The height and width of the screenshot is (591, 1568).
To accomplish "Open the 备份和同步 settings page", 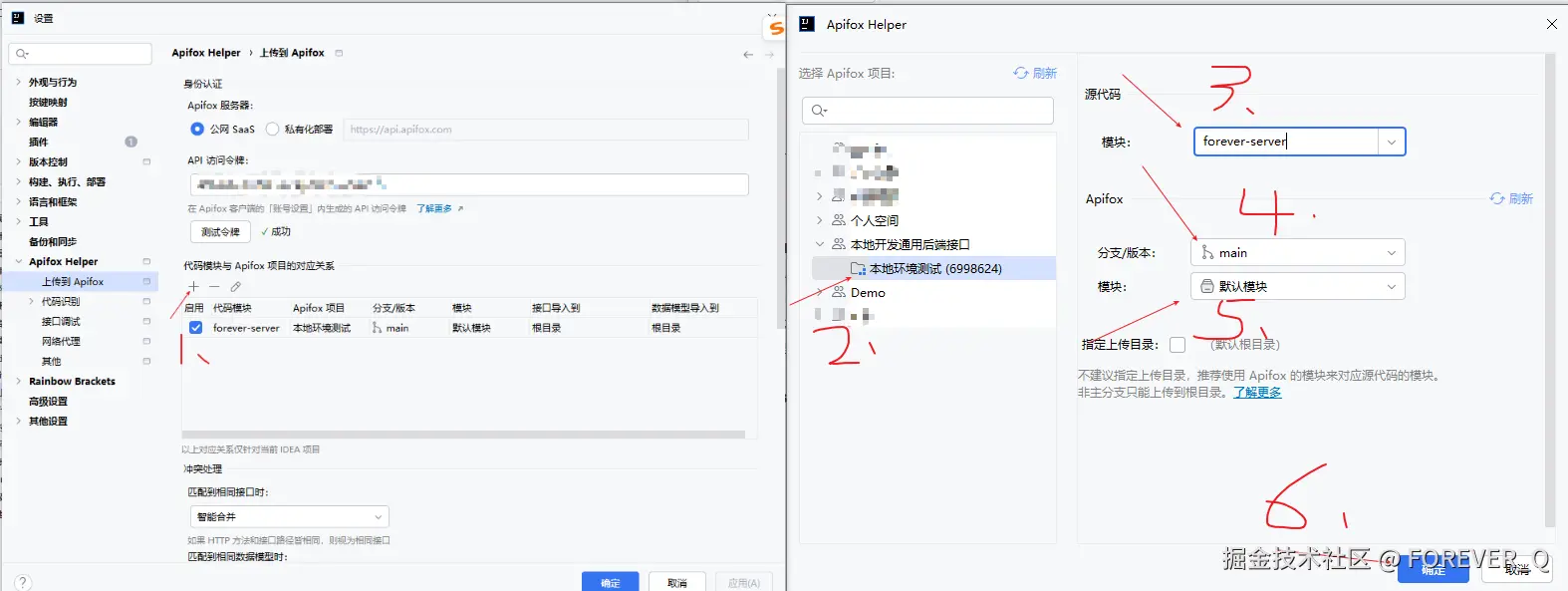I will coord(53,241).
